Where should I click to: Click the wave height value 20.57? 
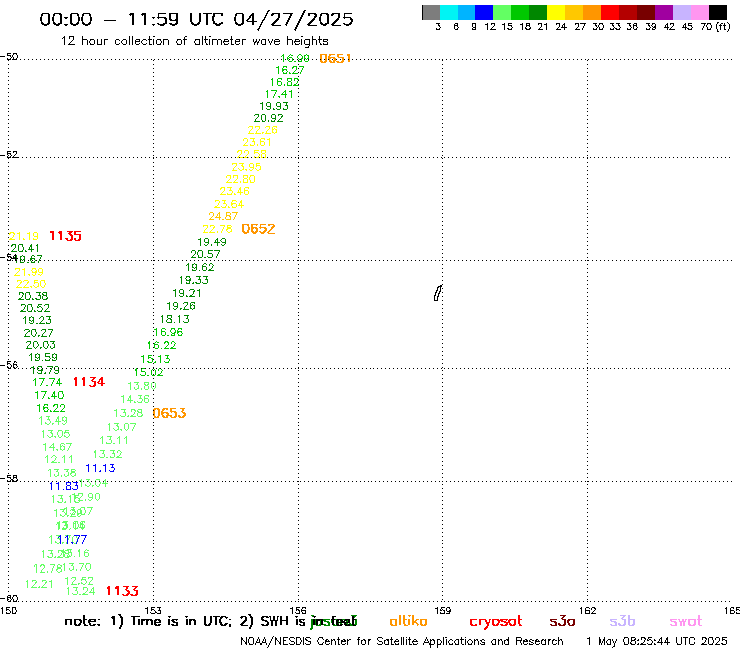pos(205,254)
